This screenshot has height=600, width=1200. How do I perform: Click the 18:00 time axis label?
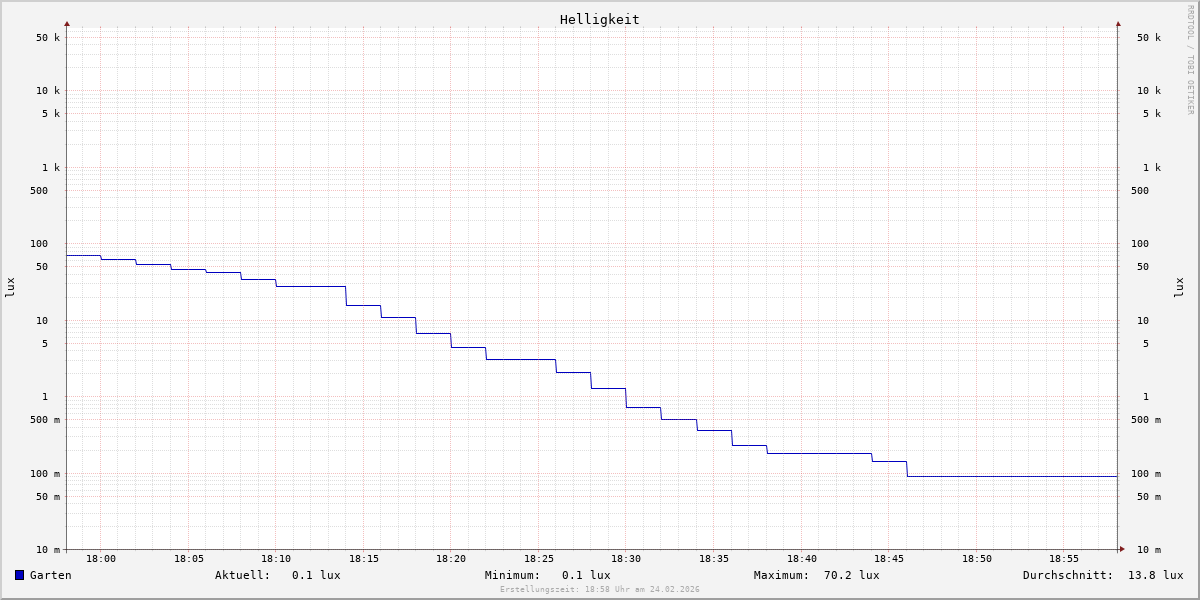click(x=101, y=559)
